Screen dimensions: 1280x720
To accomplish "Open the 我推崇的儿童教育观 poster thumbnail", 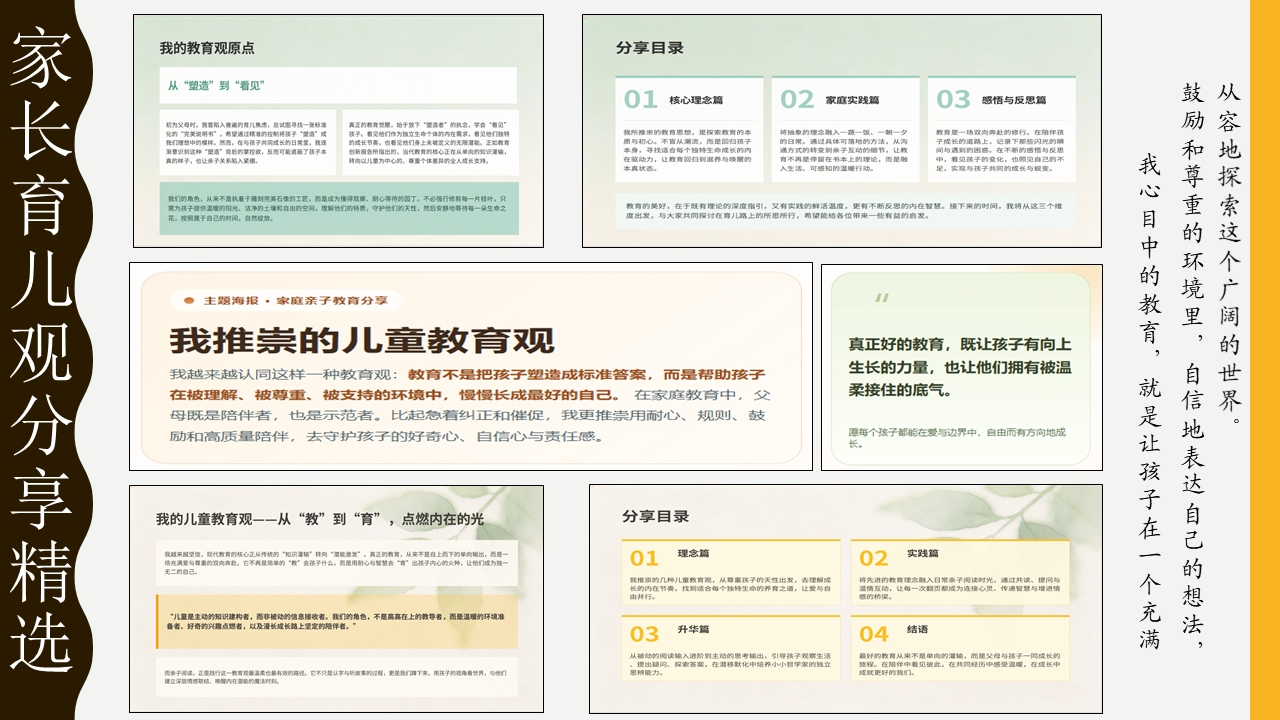I will tap(471, 367).
